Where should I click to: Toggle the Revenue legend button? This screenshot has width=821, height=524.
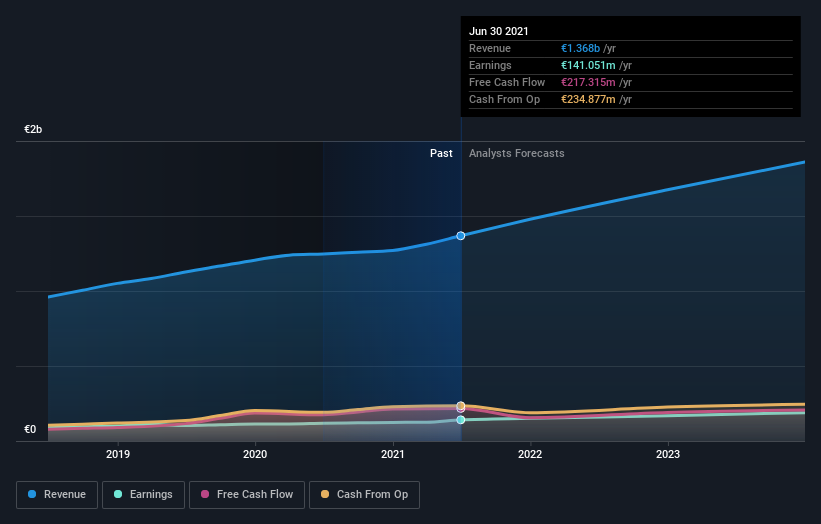coord(57,495)
